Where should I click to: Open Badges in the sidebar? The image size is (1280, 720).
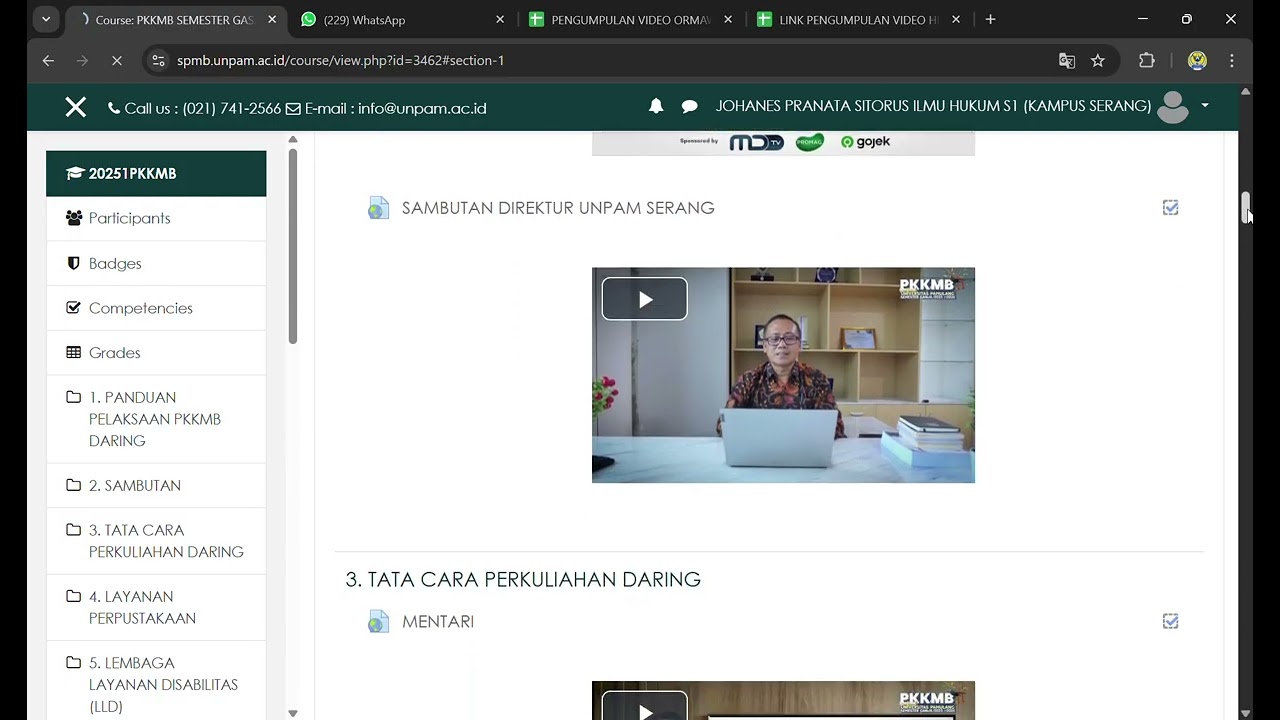[x=156, y=263]
